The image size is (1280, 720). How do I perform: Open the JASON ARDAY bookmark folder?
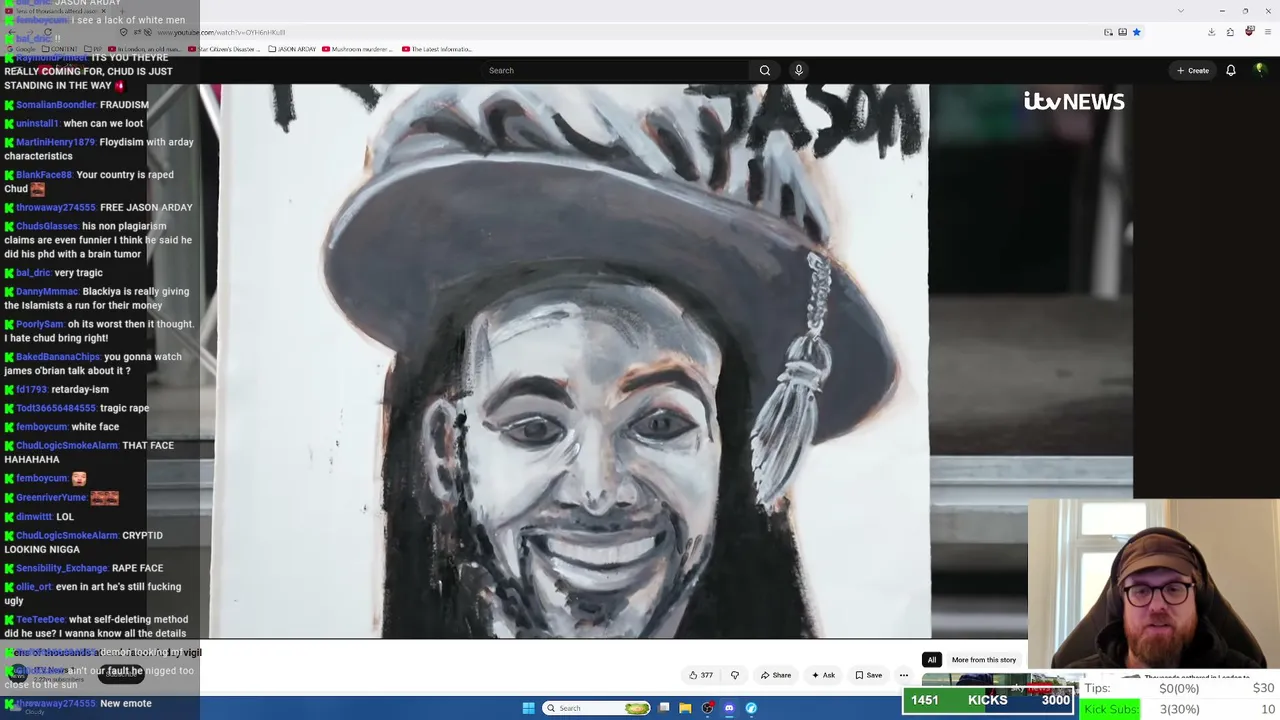pyautogui.click(x=293, y=49)
